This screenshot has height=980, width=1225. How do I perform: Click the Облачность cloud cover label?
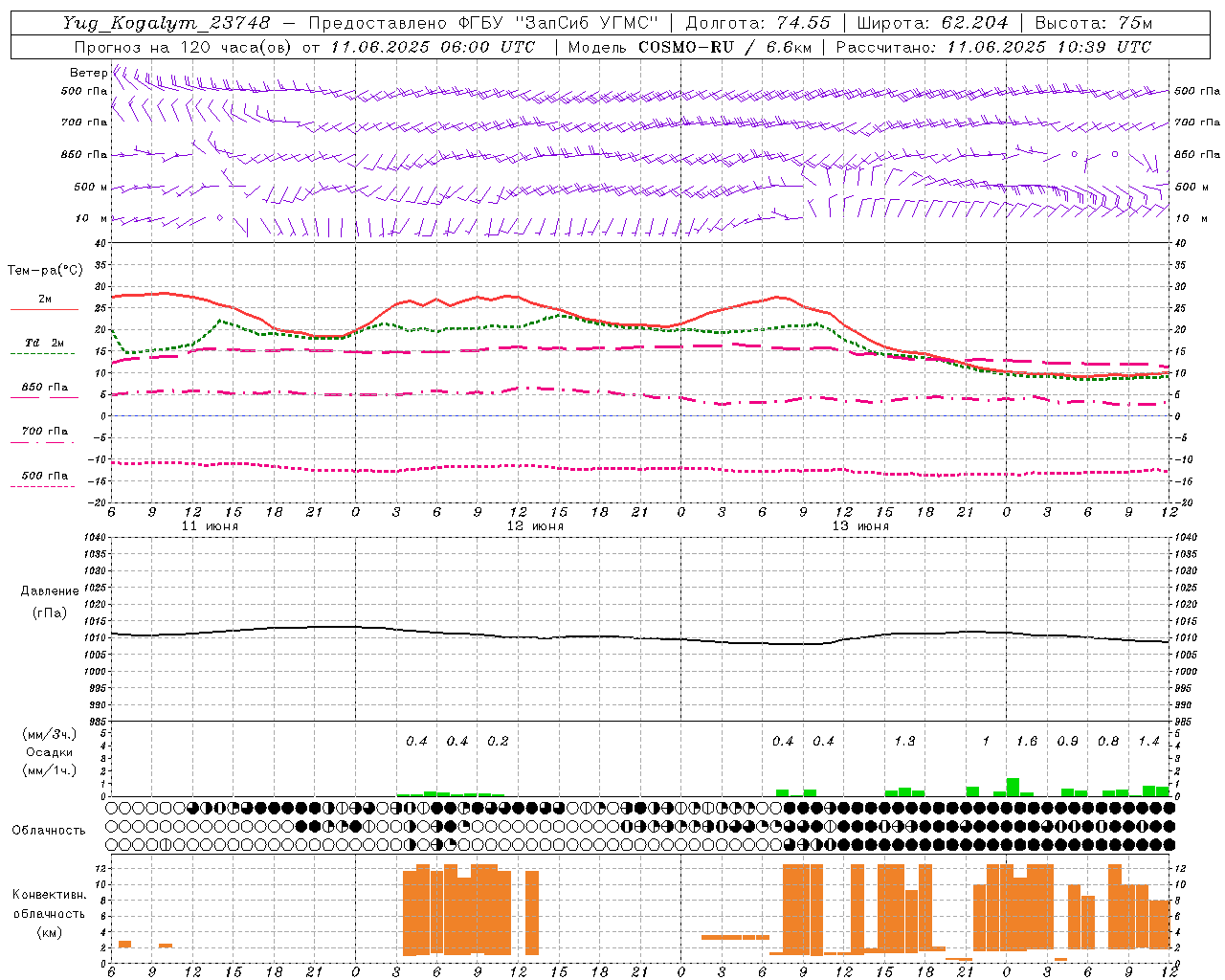click(49, 830)
